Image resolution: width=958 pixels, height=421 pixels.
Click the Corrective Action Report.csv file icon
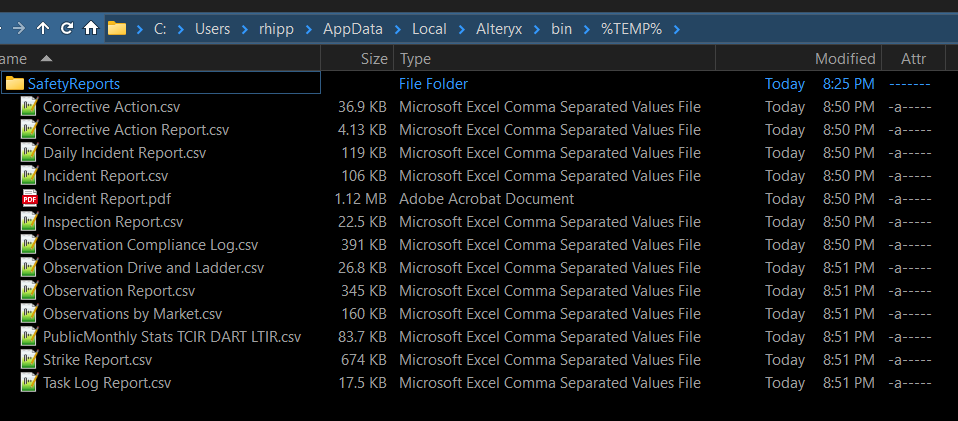pyautogui.click(x=29, y=130)
